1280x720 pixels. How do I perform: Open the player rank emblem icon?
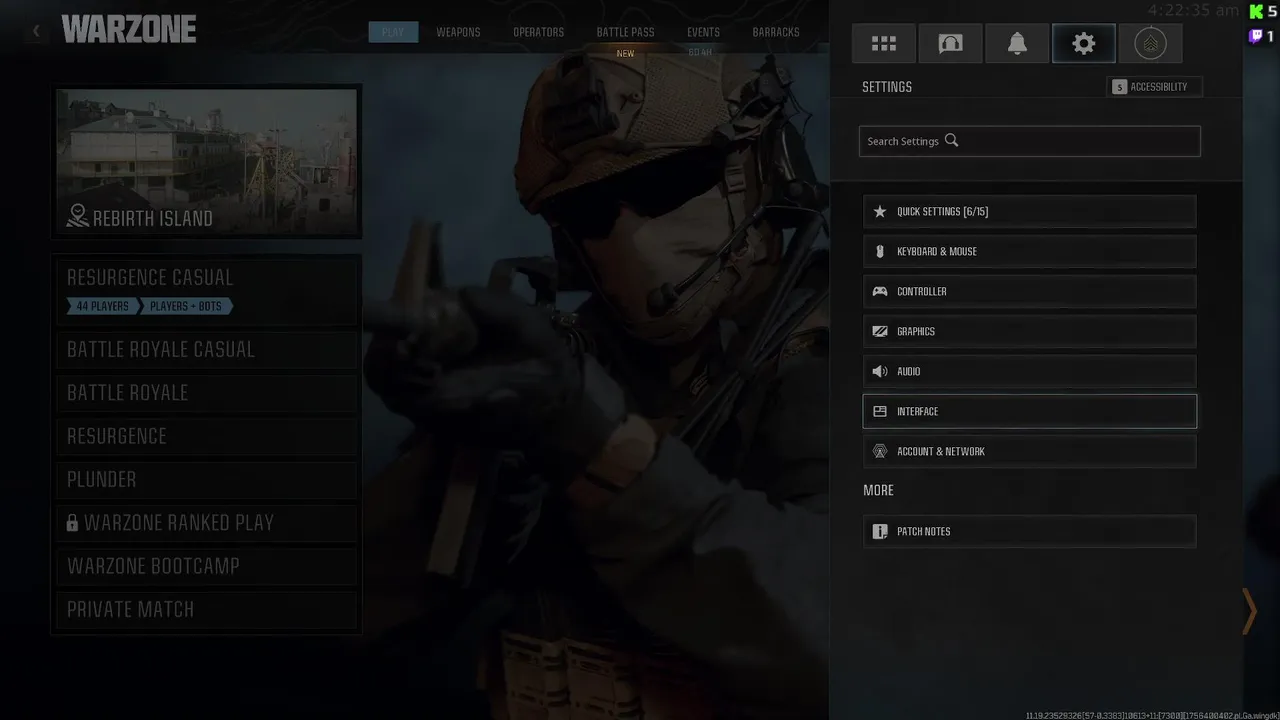tap(1150, 43)
